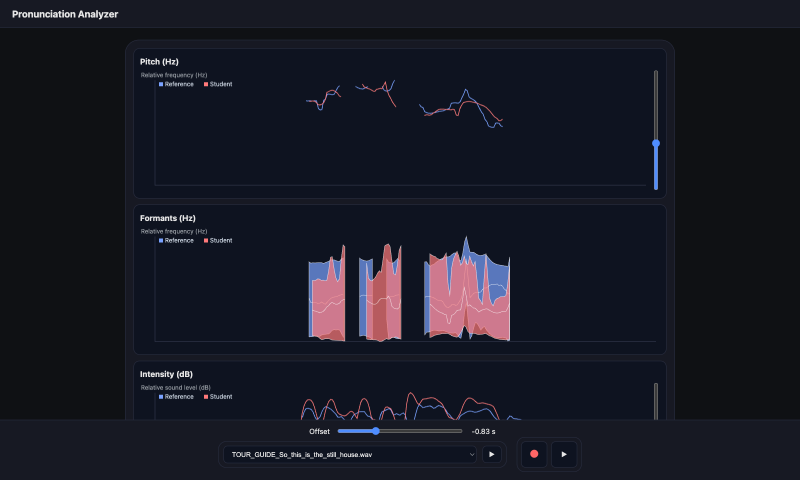Click the Pronunciation Analyzer title

65,14
